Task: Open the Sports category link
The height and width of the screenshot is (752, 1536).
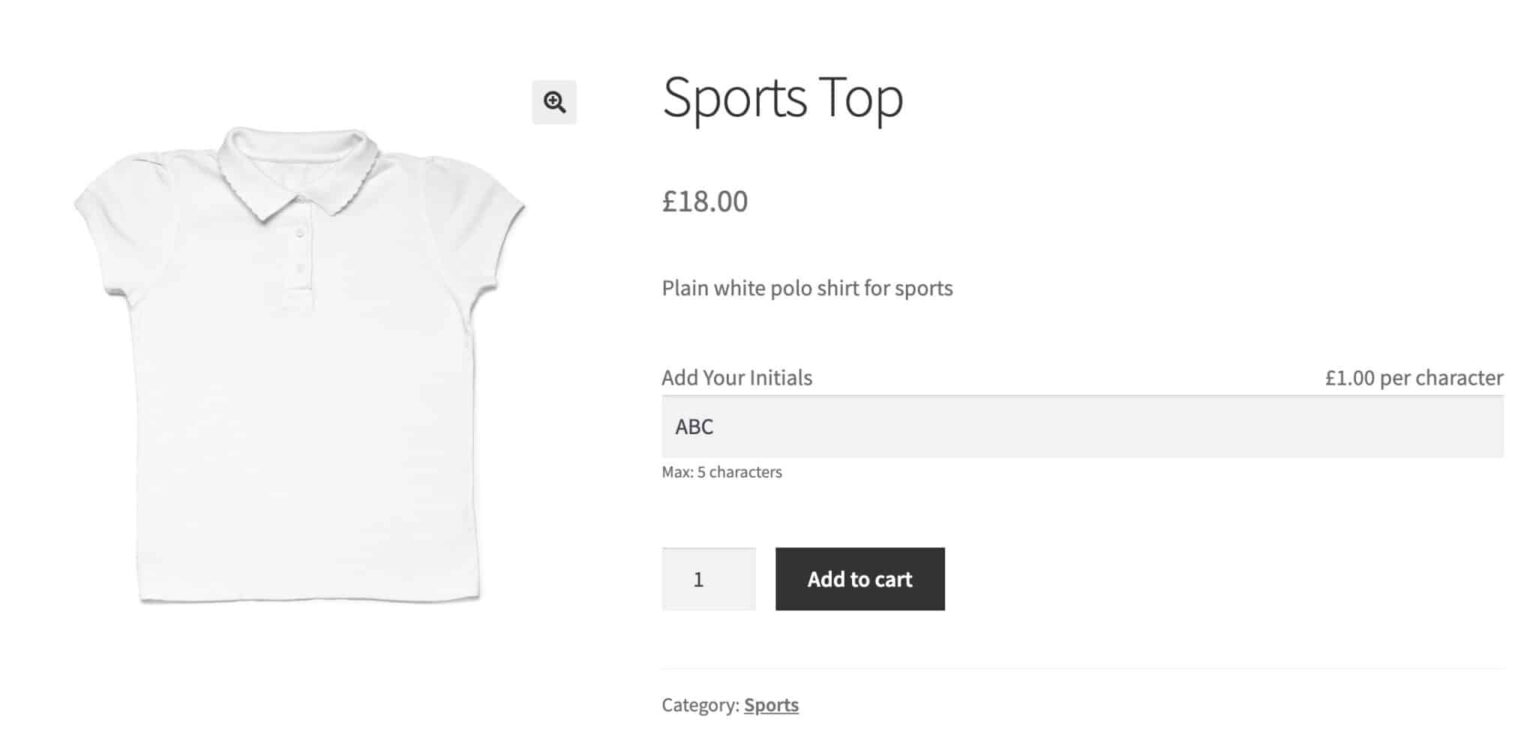Action: point(771,705)
